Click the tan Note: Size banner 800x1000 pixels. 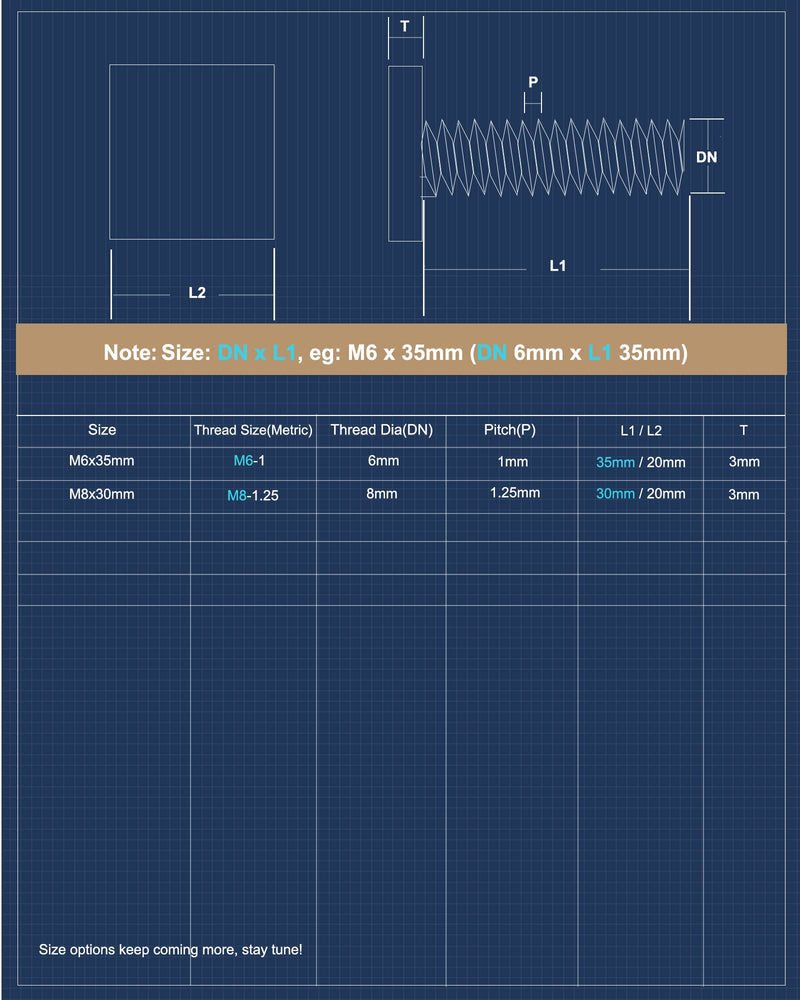click(401, 349)
